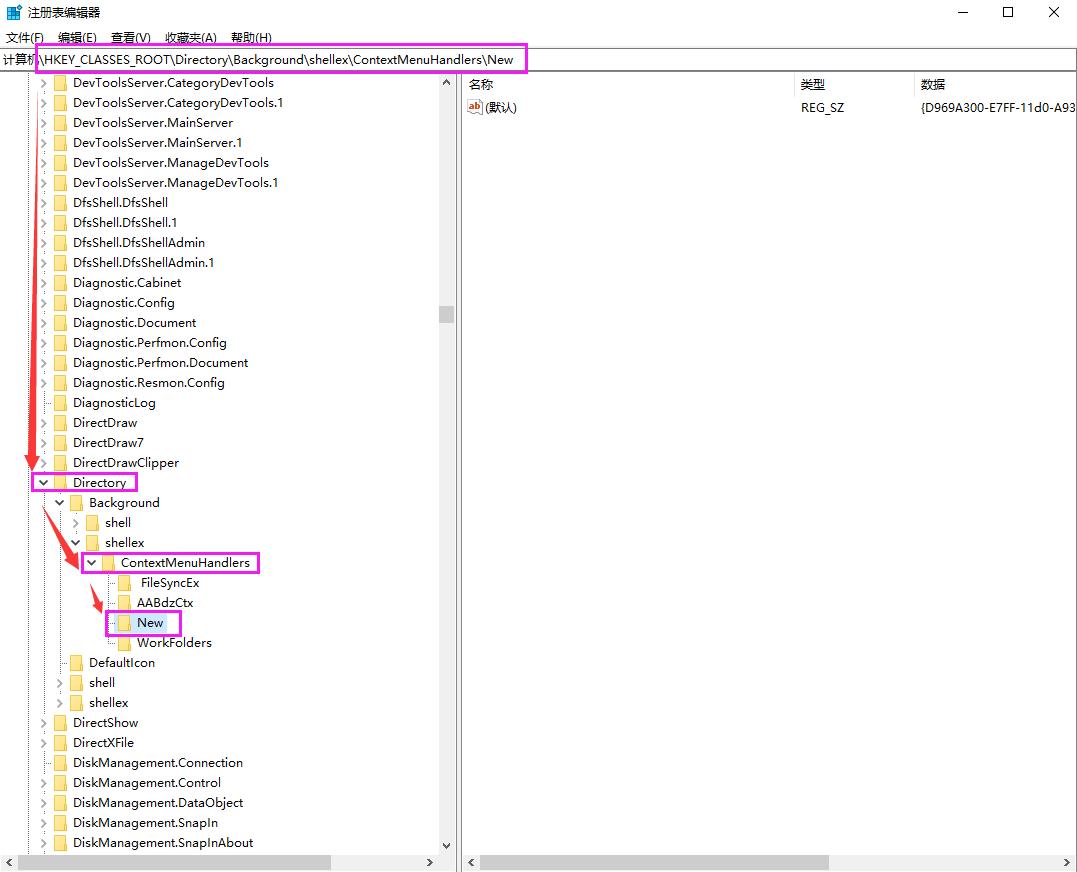Click the AABdzCtx folder icon

click(125, 603)
